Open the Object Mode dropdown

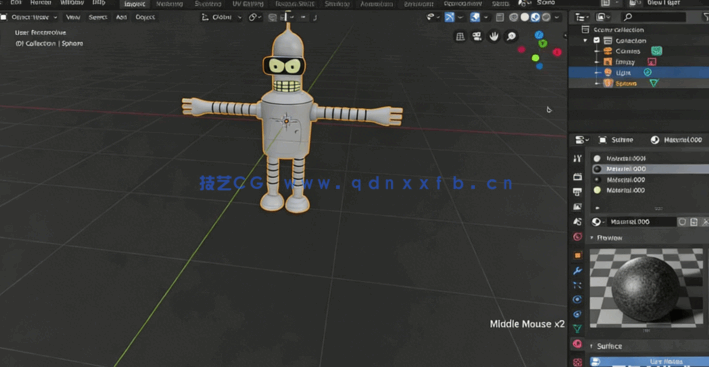click(30, 17)
